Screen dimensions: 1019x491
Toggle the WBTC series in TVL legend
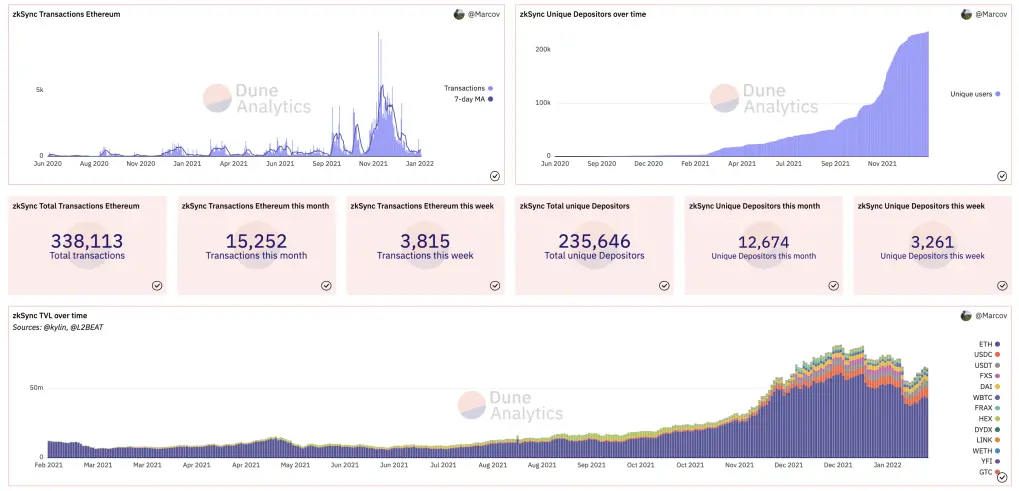coord(987,397)
